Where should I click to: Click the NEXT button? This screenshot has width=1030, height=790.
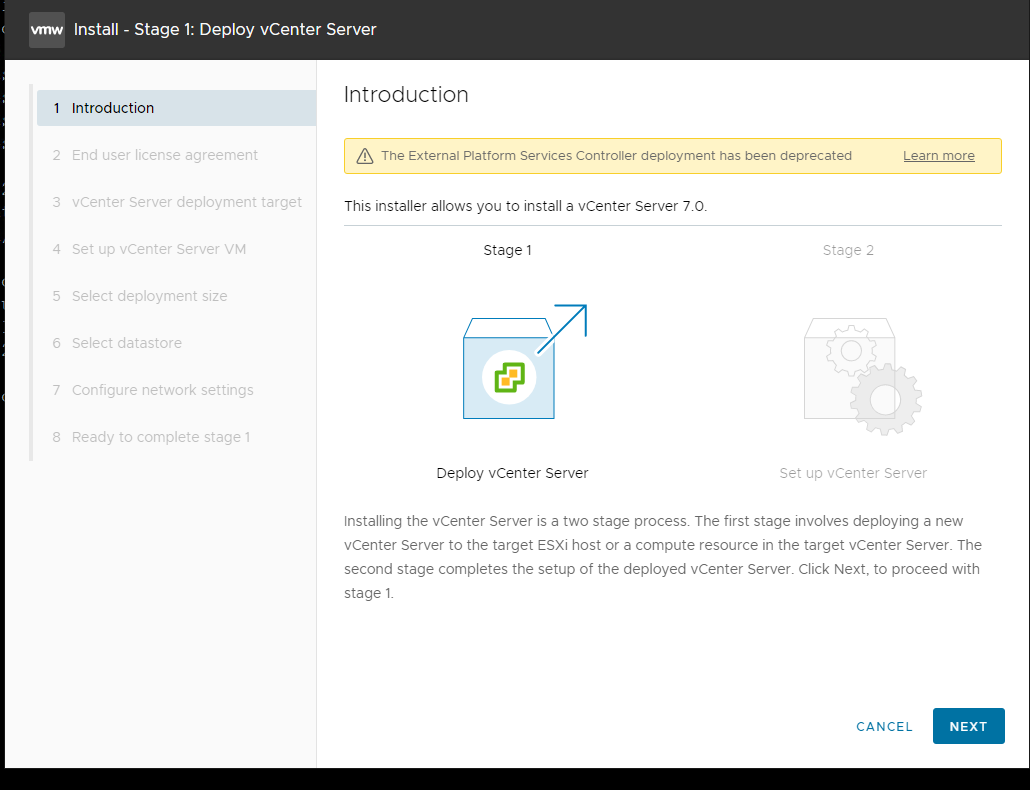pos(968,726)
